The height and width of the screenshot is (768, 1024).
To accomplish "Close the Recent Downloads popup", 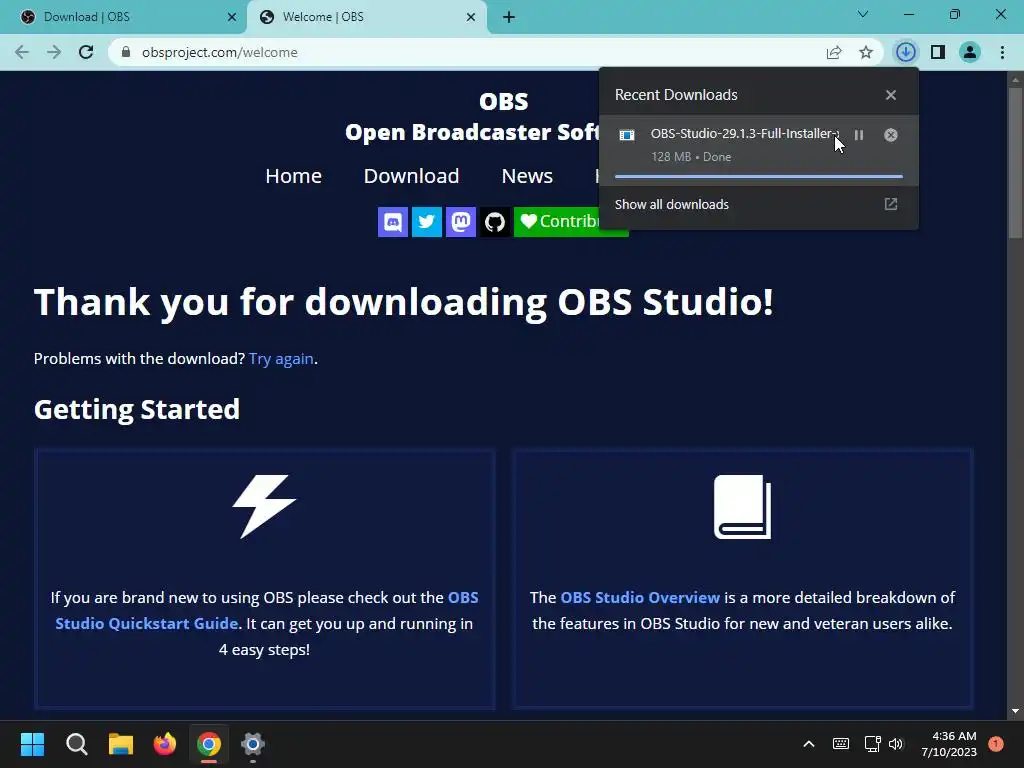I will point(891,95).
